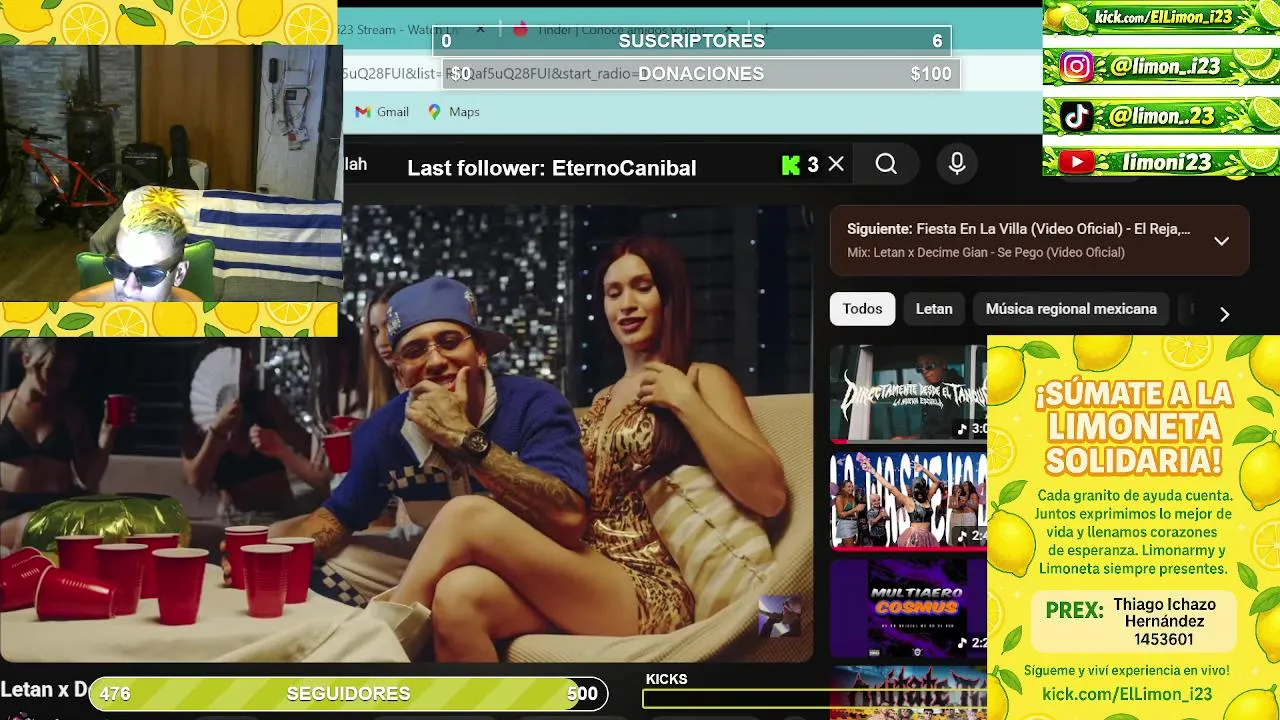Open the YouTube search magnifier icon
Viewport: 1280px width, 720px height.
[886, 164]
